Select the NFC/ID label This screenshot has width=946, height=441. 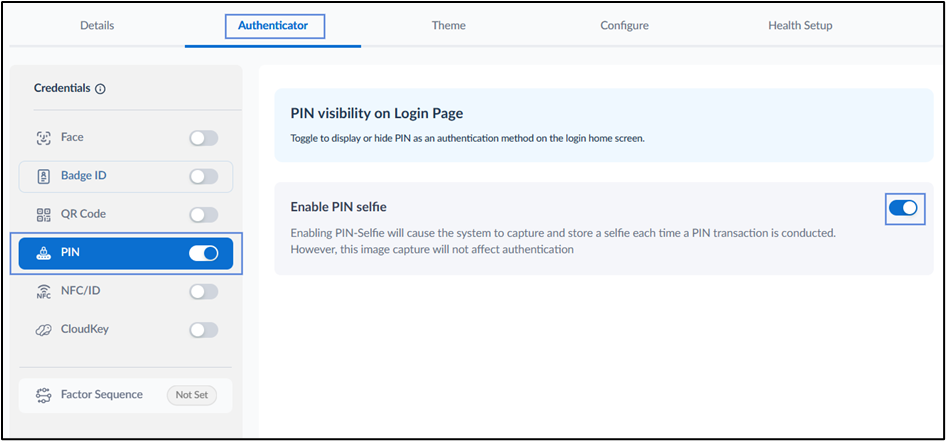coord(81,291)
